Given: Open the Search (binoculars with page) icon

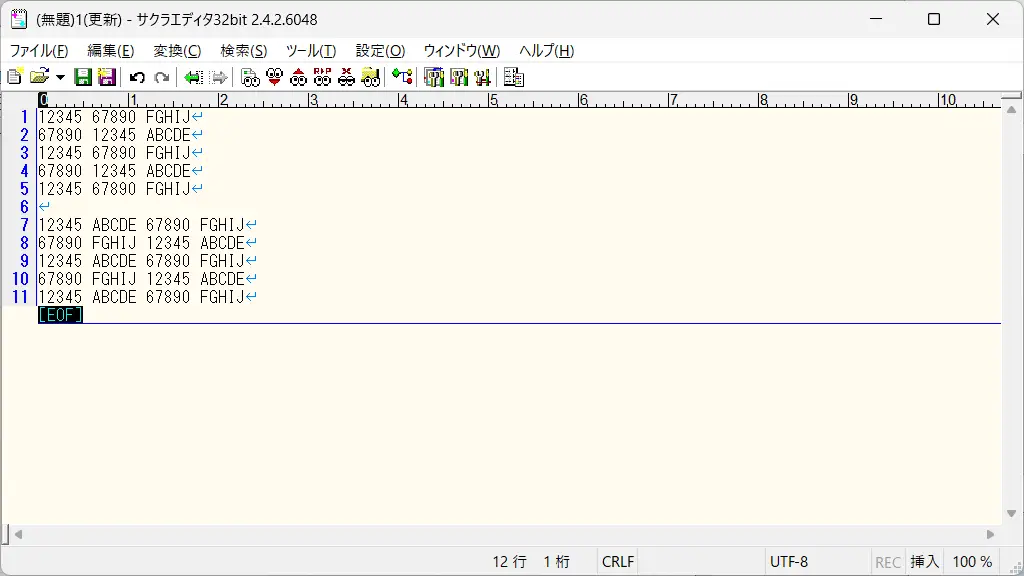Looking at the screenshot, I should coord(250,77).
